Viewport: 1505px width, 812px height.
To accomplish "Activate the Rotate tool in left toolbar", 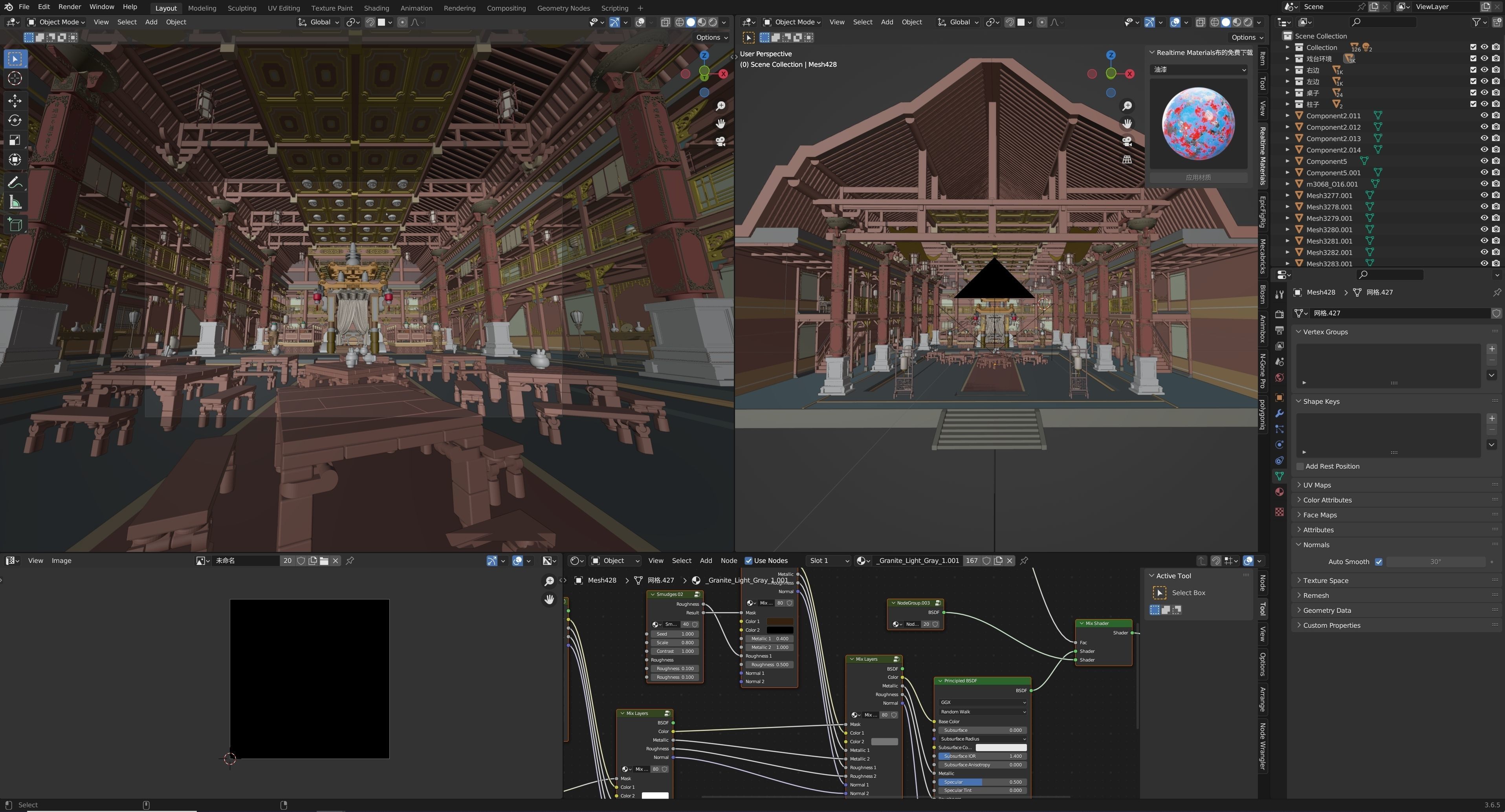I will [x=15, y=120].
